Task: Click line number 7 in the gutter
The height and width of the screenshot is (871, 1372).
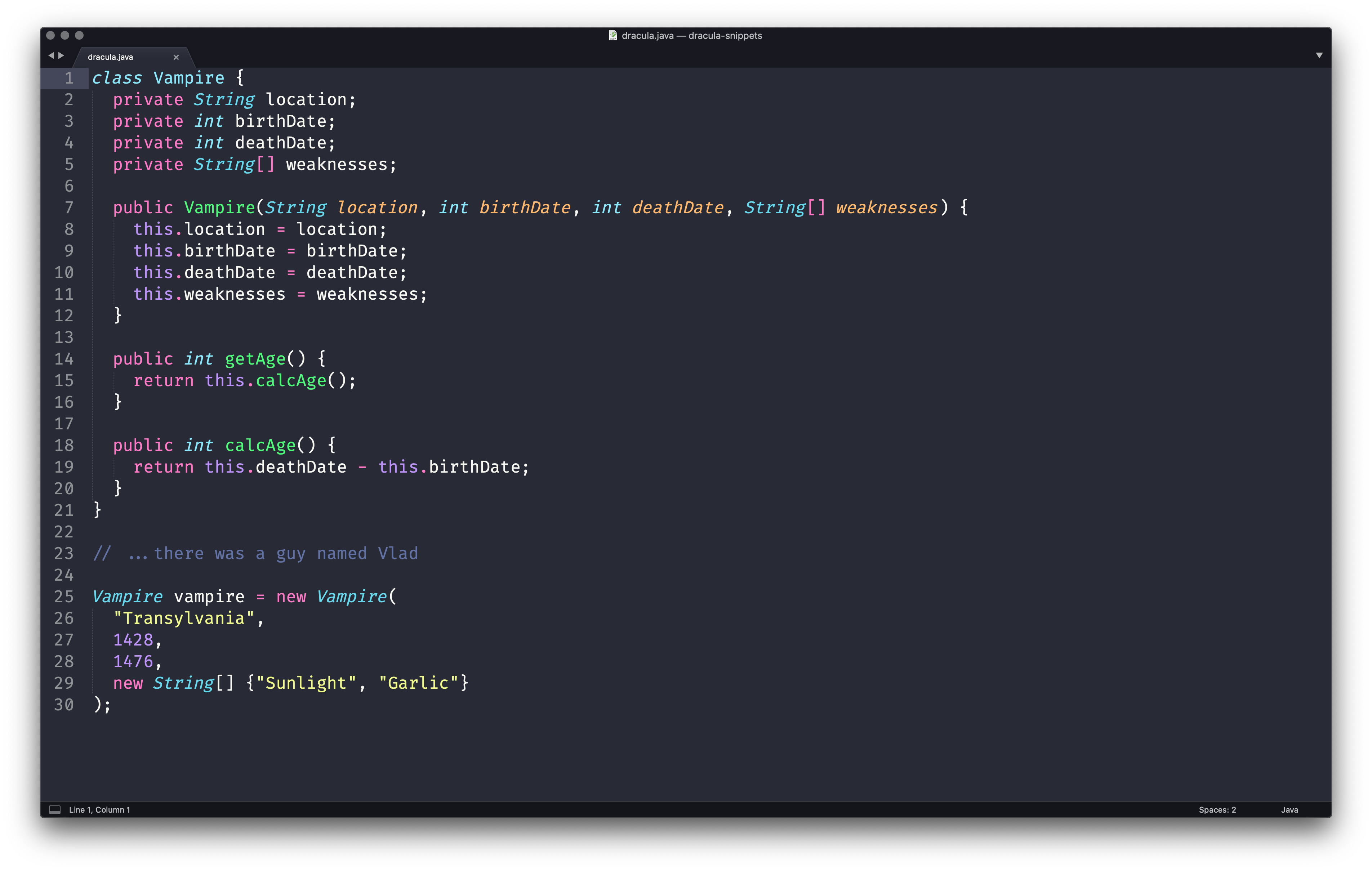Action: pos(69,208)
